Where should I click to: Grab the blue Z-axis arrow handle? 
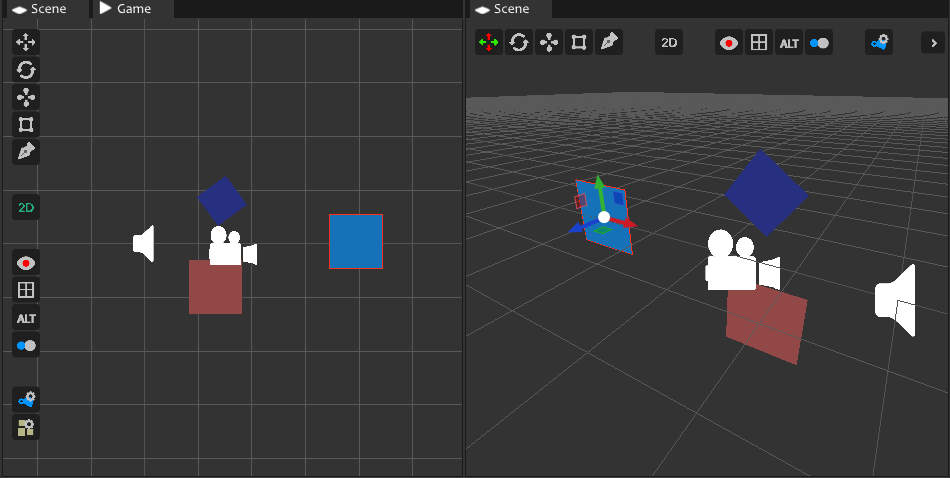pos(577,227)
